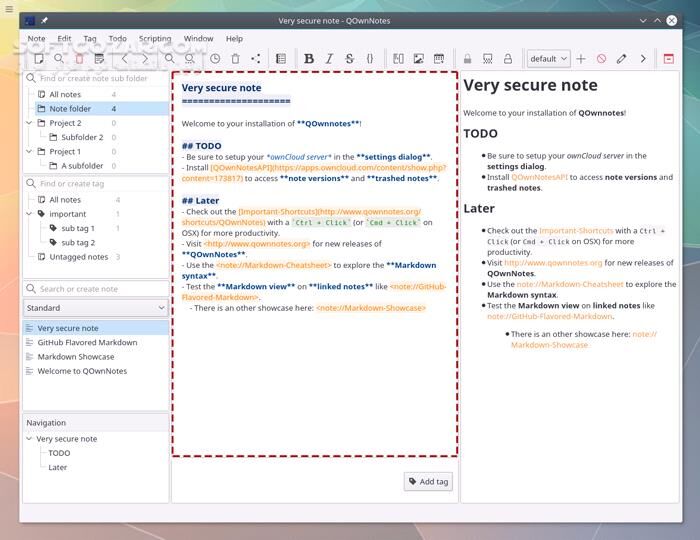
Task: Click the encrypt note padlock icon
Action: 467,58
